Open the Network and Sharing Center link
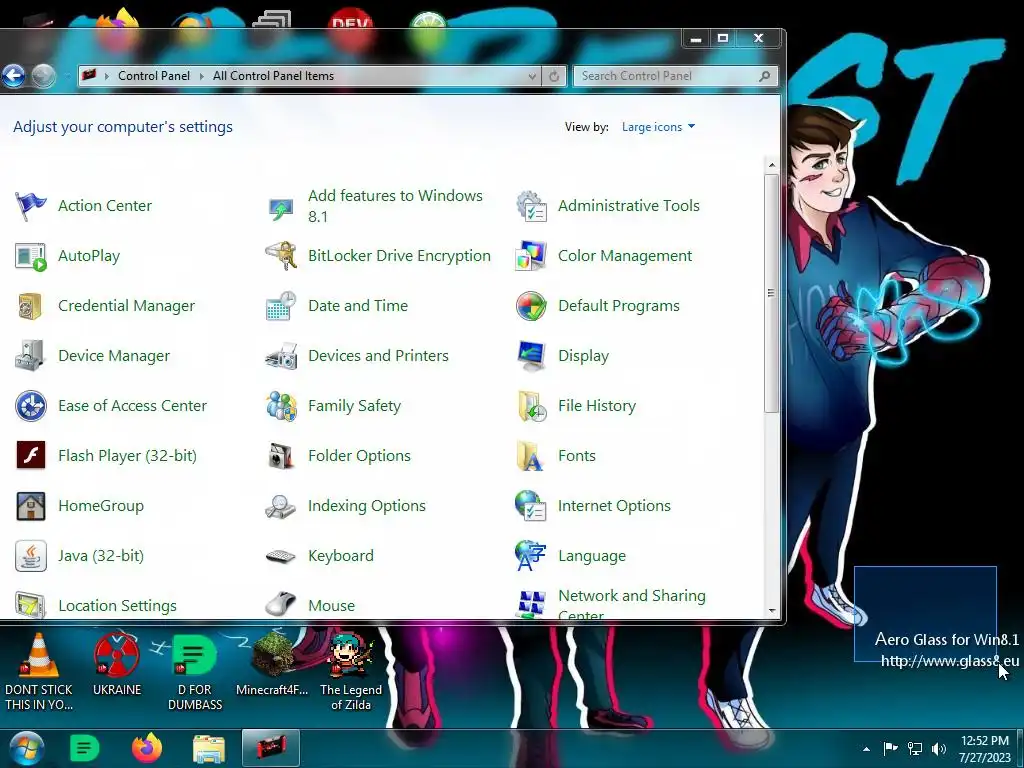Screen dimensions: 1024x768 coord(632,604)
